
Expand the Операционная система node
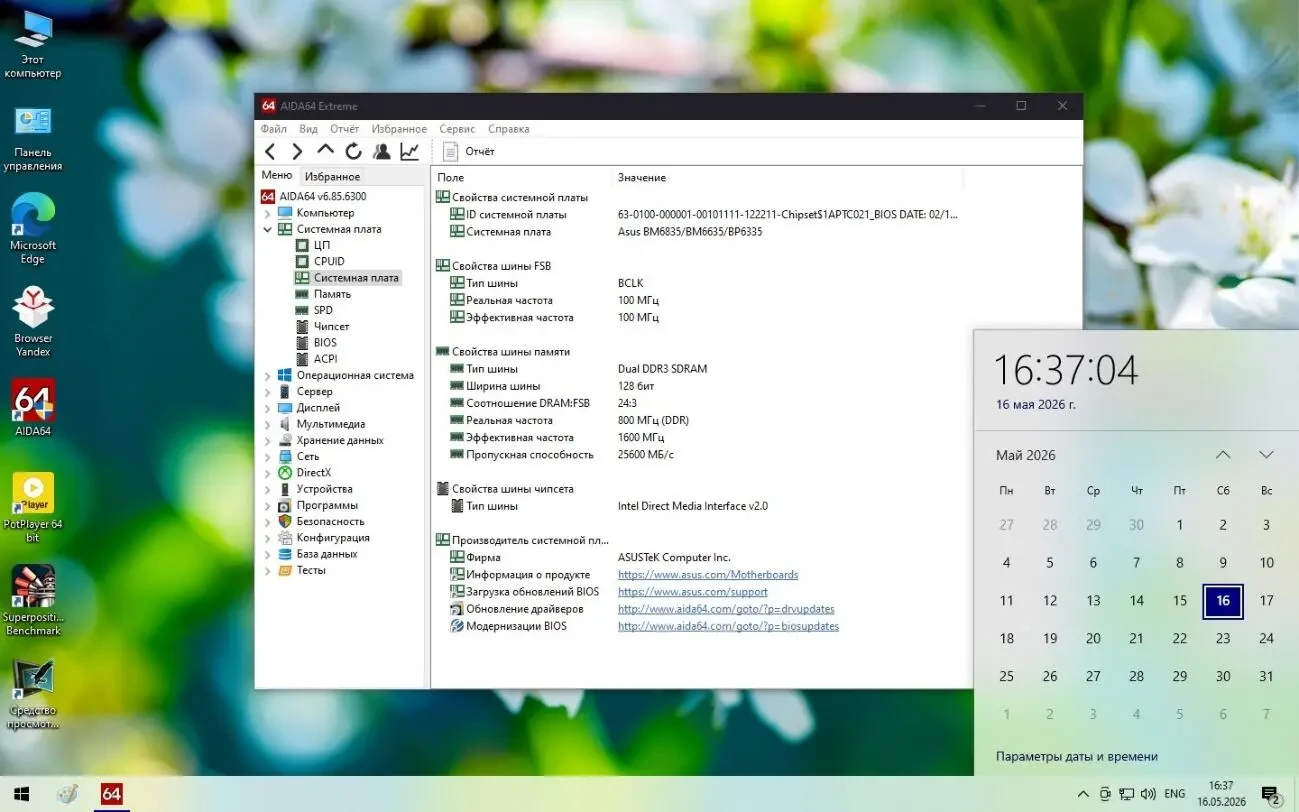pyautogui.click(x=267, y=376)
